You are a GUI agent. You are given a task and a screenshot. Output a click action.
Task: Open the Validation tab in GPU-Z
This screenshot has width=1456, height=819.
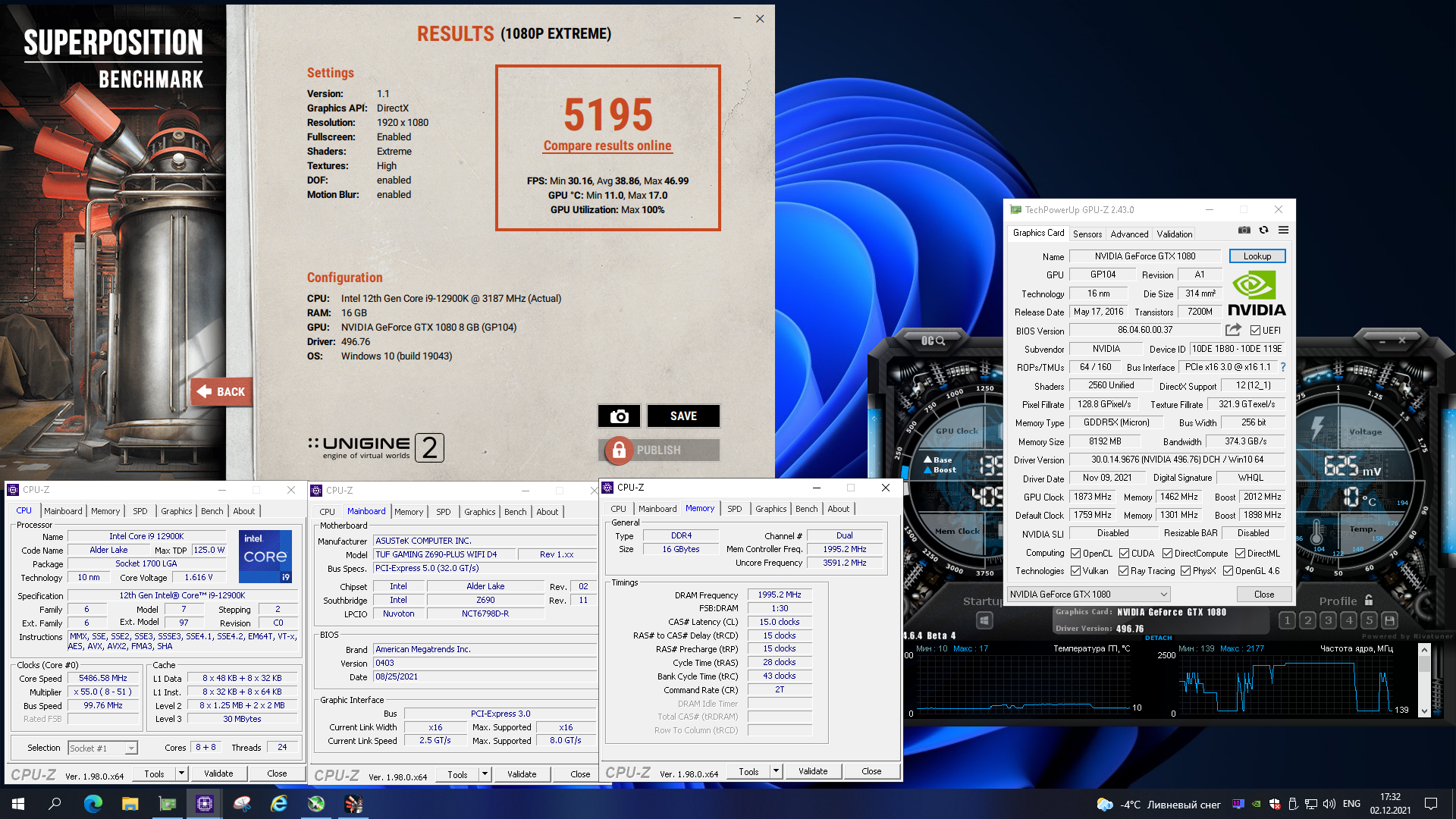tap(1174, 234)
